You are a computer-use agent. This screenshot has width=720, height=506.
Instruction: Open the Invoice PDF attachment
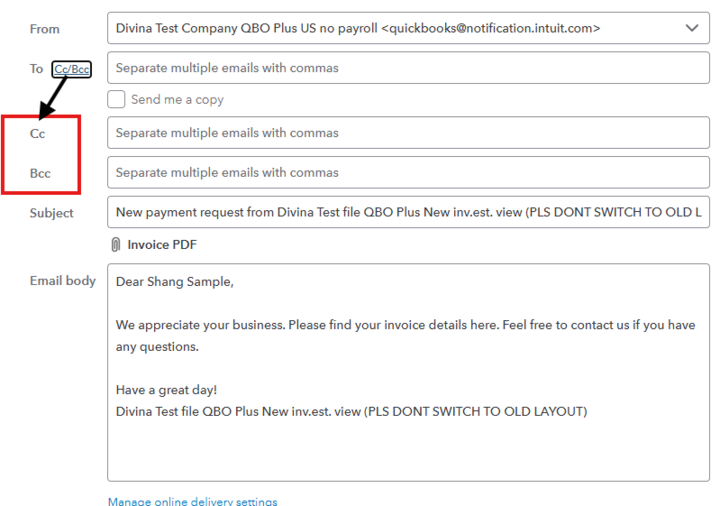162,245
